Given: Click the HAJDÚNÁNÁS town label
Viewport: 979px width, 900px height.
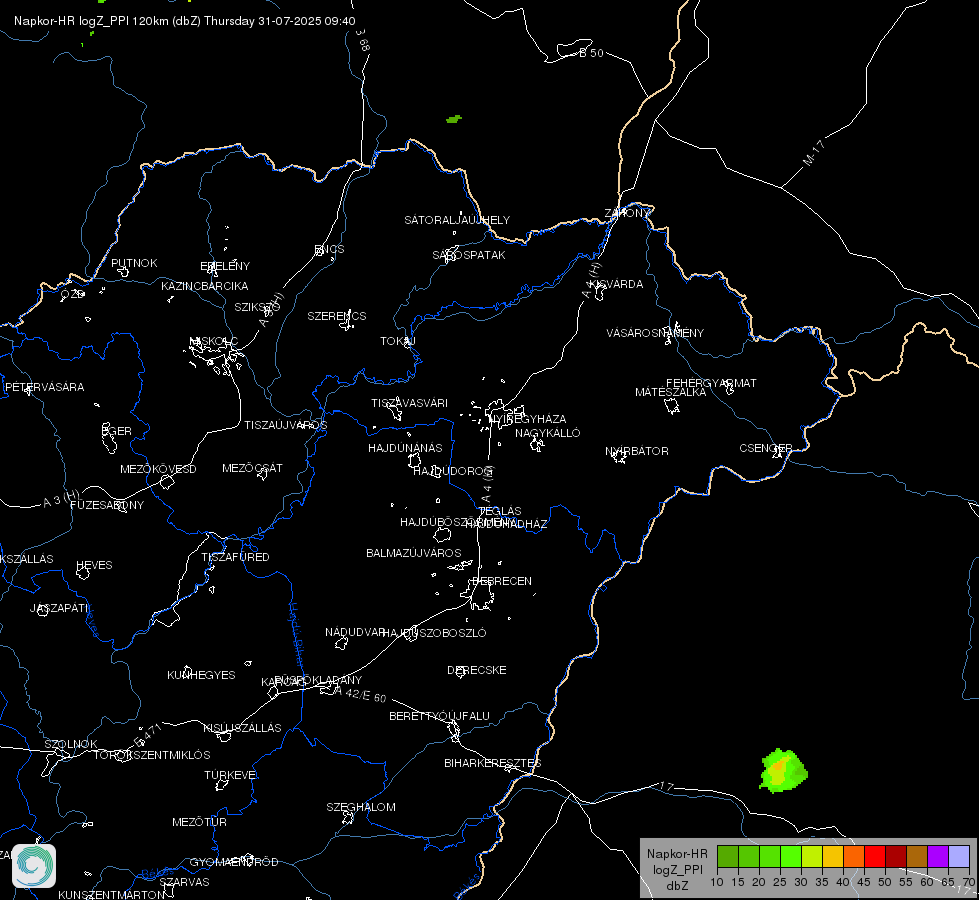Looking at the screenshot, I should click(405, 448).
